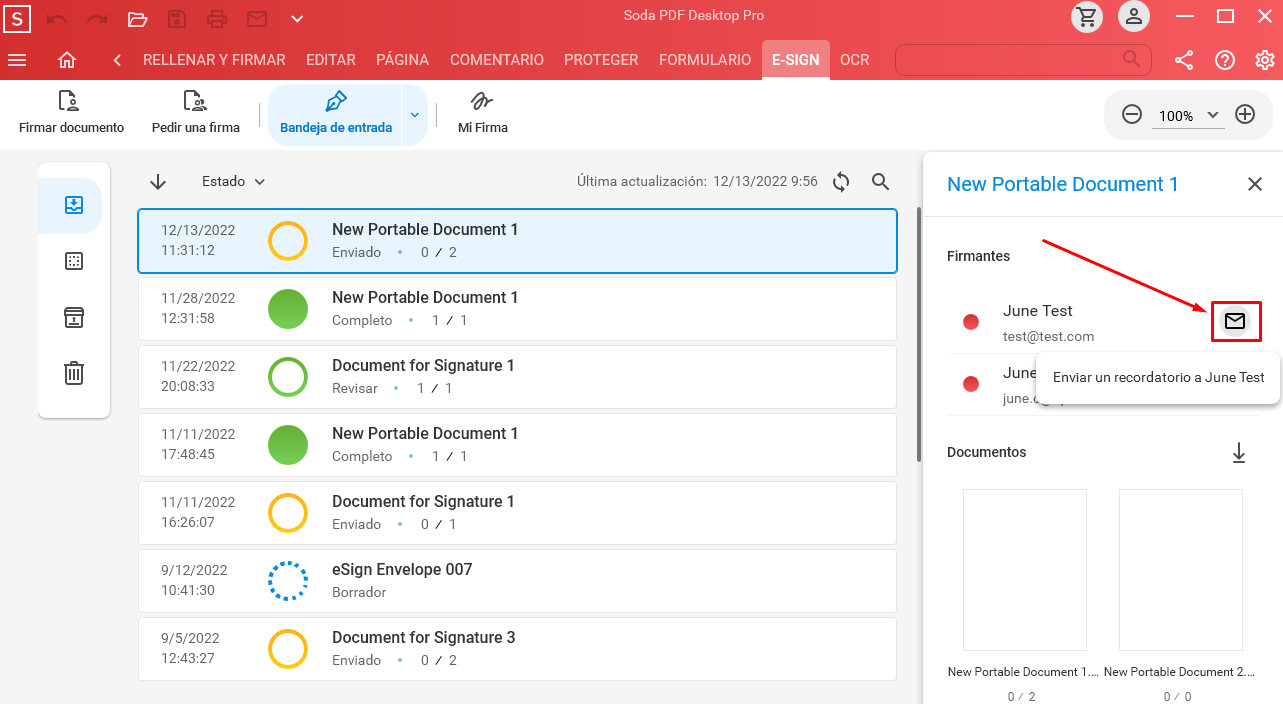Open settings gear icon
The height and width of the screenshot is (704, 1283).
1265,60
